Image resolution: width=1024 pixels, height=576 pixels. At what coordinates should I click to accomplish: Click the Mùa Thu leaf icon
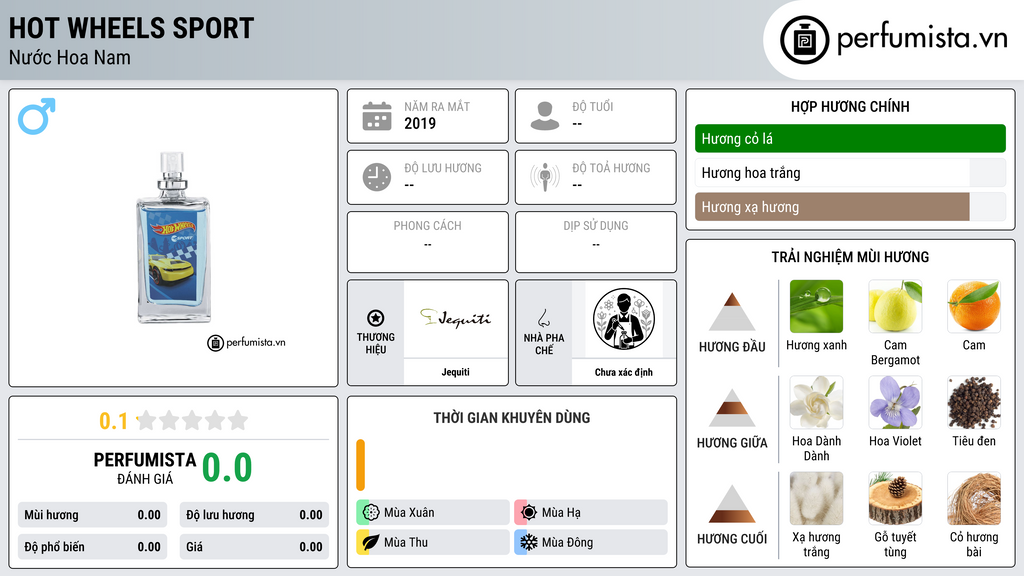pos(371,542)
